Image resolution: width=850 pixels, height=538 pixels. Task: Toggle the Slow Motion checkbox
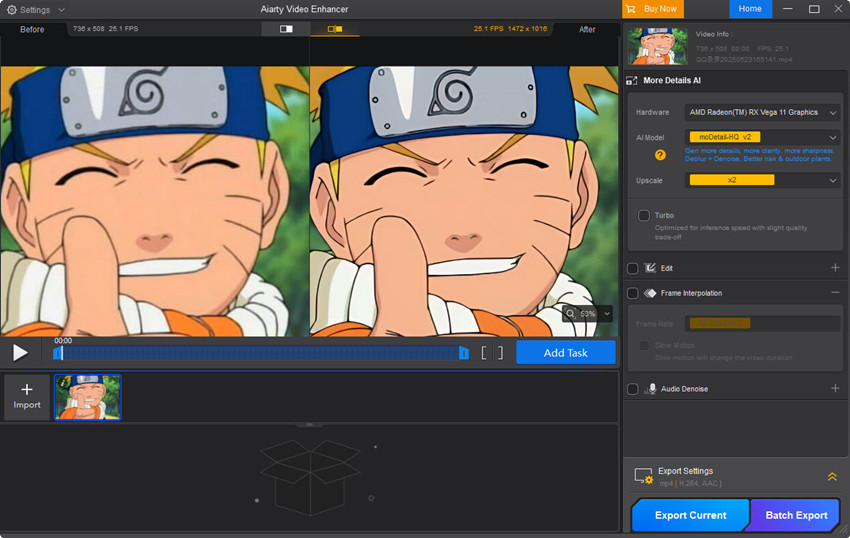coord(643,345)
